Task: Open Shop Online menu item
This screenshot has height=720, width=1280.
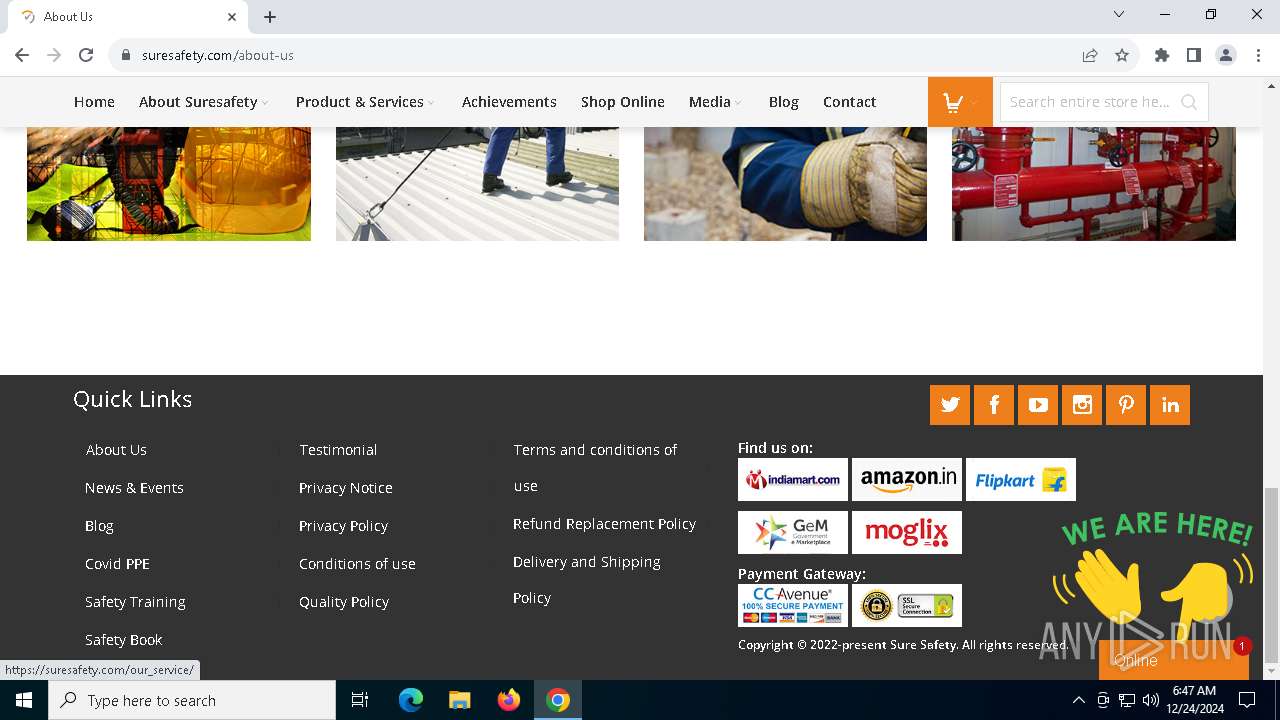Action: (x=623, y=102)
